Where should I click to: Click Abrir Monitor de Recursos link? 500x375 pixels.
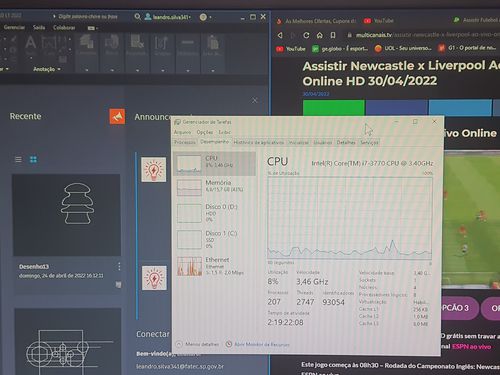(258, 344)
